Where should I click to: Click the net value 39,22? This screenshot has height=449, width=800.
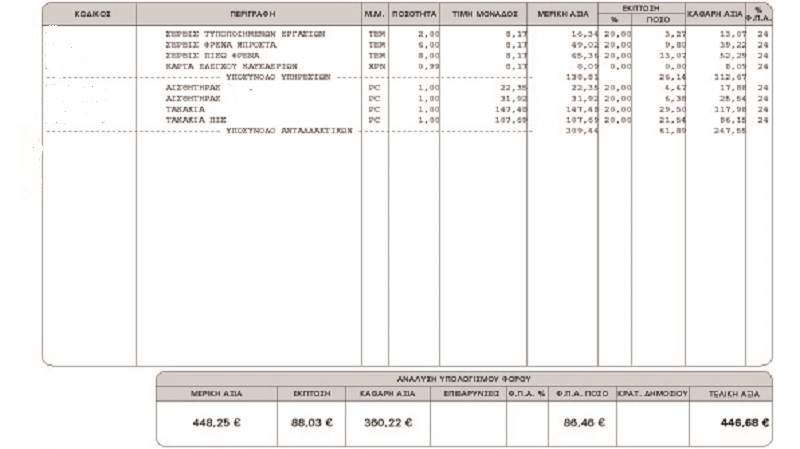[x=733, y=45]
